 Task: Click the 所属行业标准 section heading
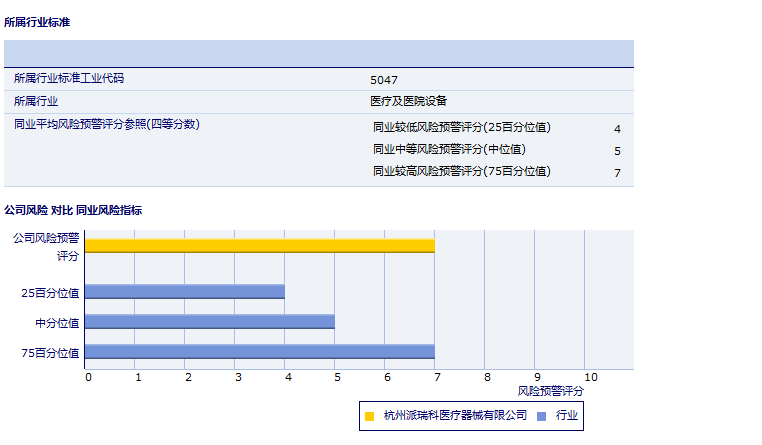pos(37,21)
